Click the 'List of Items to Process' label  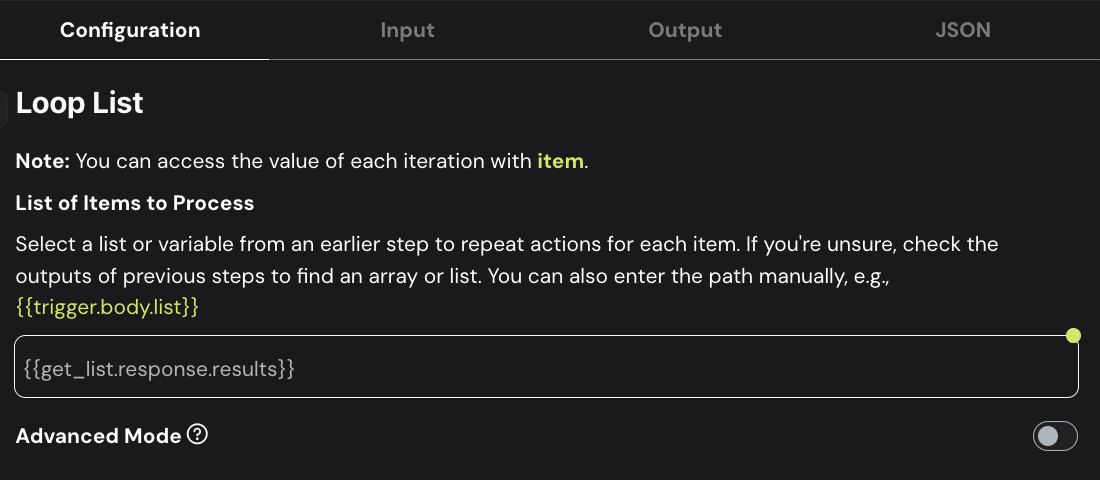point(135,203)
